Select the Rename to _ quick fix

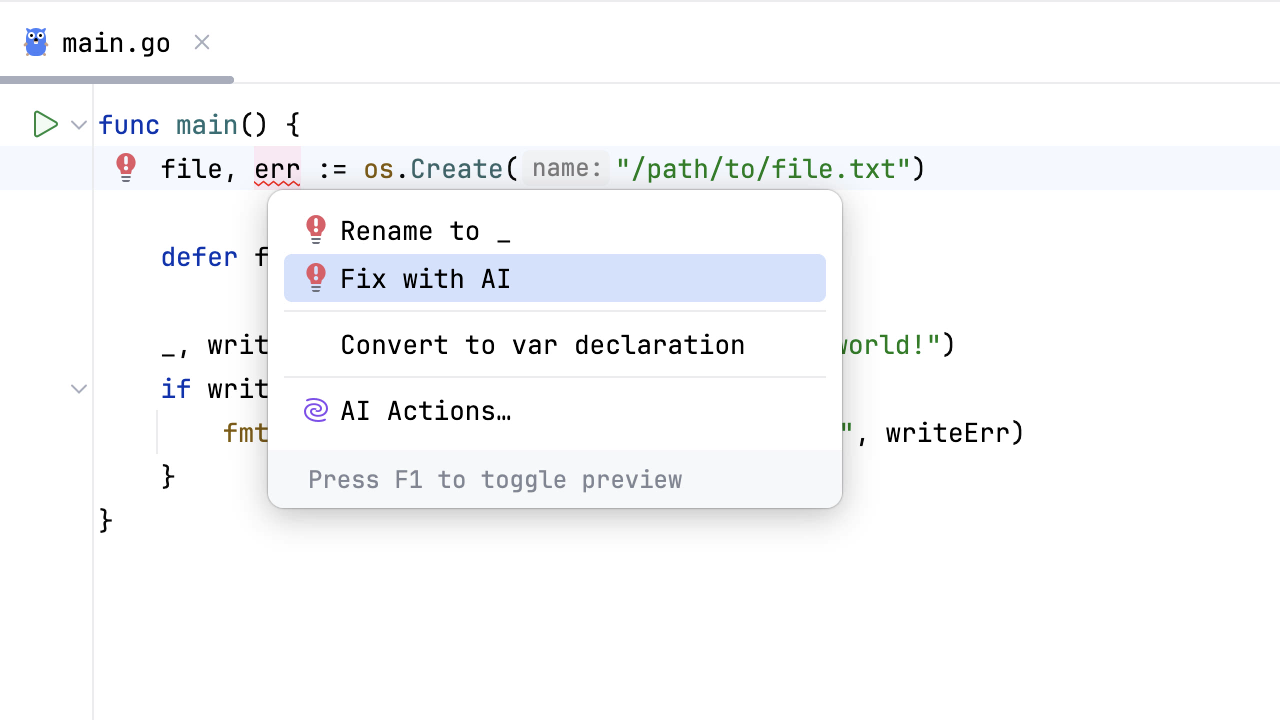click(x=425, y=231)
